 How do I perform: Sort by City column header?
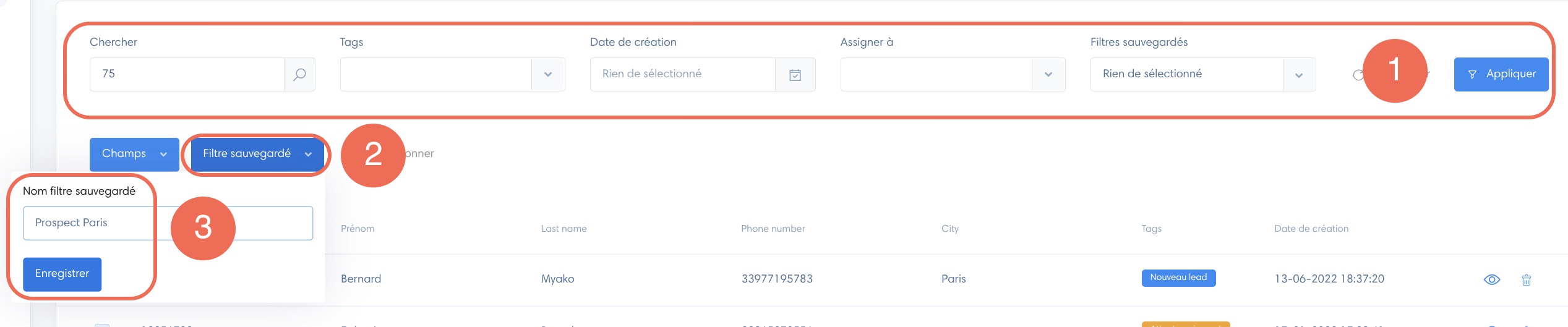coord(949,229)
